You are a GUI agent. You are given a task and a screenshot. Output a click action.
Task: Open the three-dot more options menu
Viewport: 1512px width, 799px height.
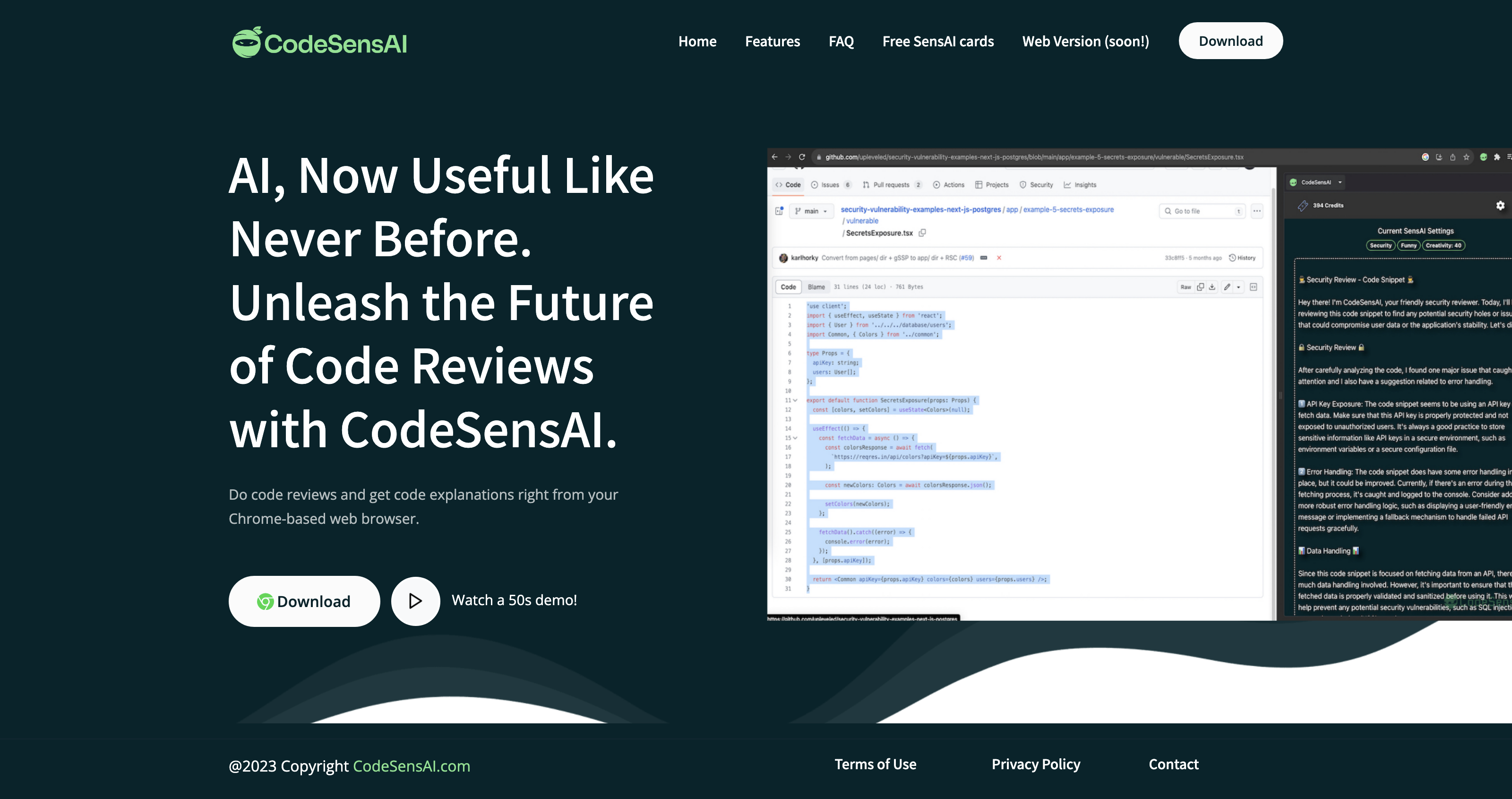point(1257,211)
